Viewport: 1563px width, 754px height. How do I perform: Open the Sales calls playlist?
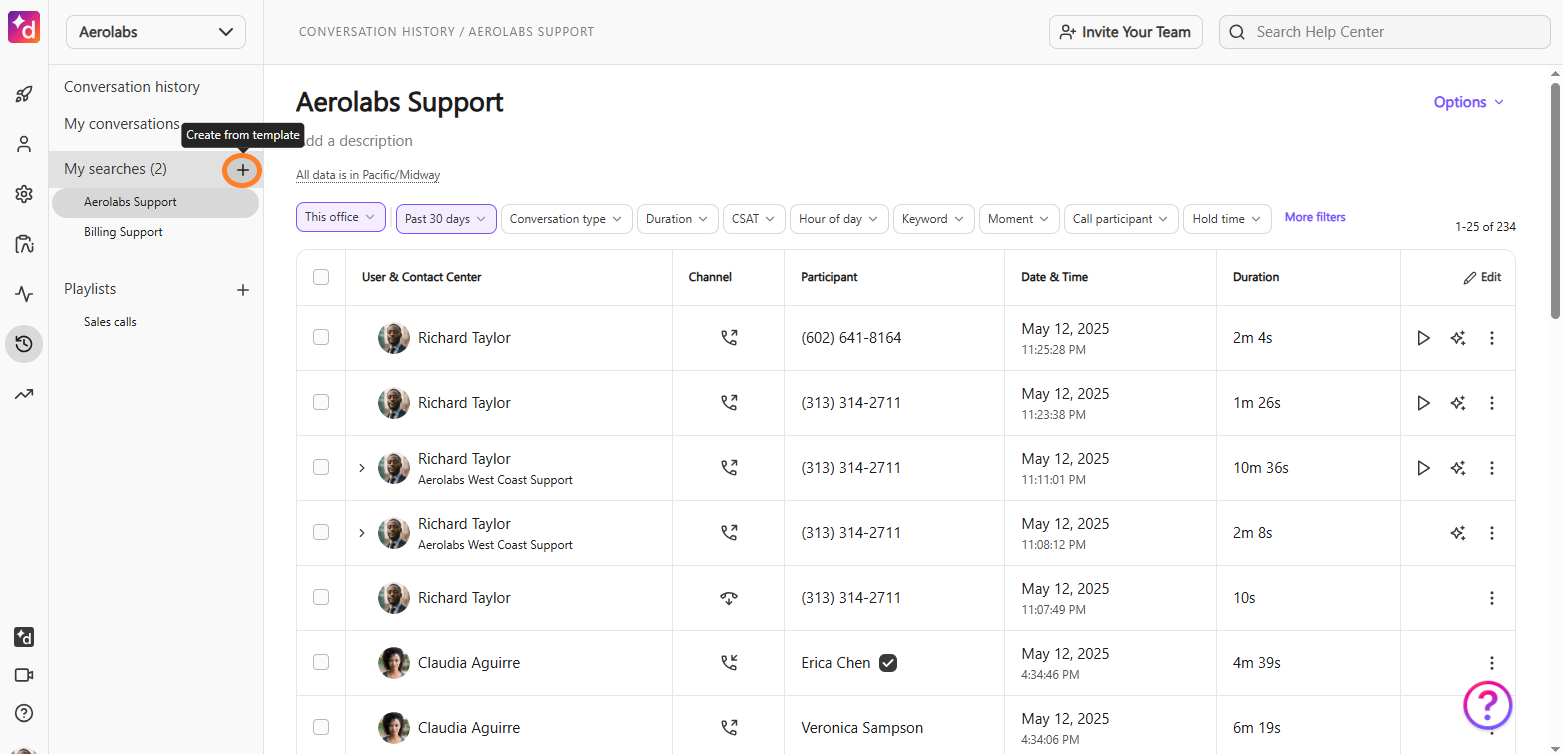110,322
